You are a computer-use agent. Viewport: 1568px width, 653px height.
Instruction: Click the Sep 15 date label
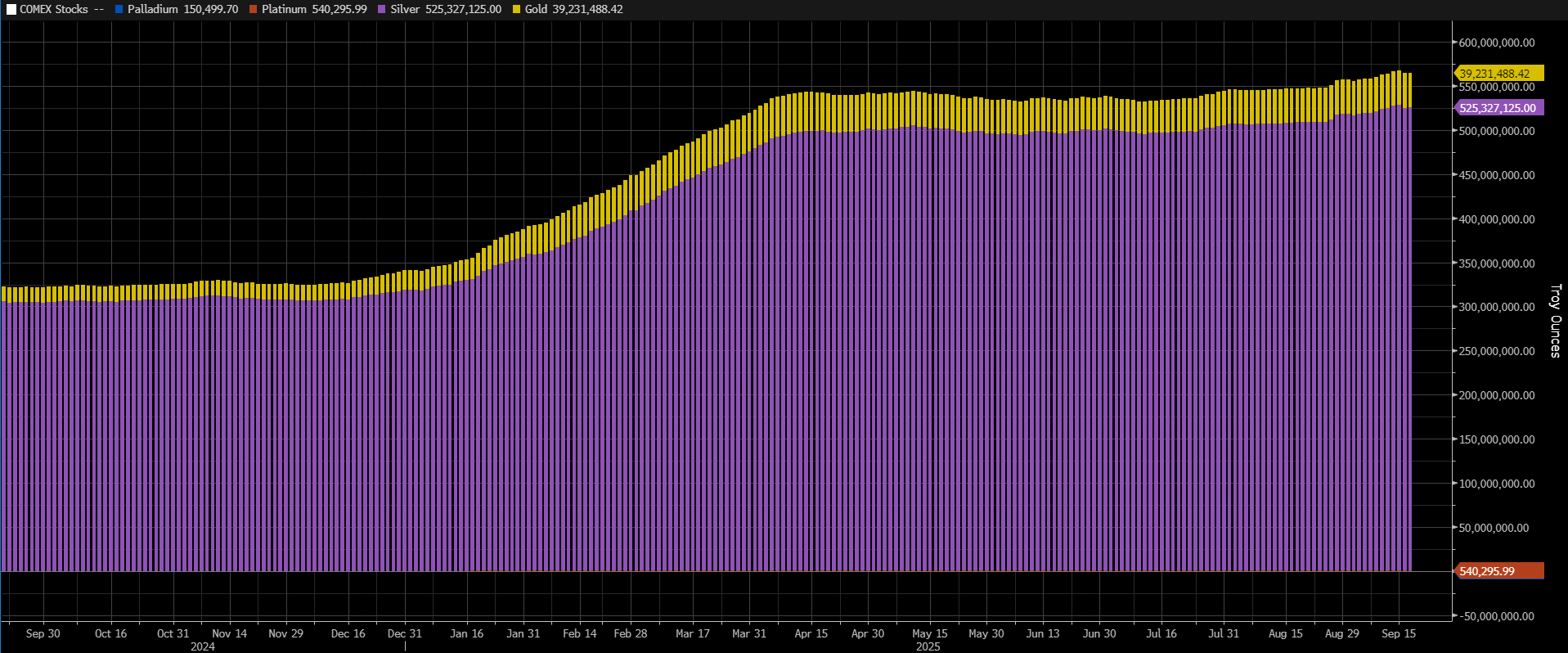click(x=1399, y=633)
